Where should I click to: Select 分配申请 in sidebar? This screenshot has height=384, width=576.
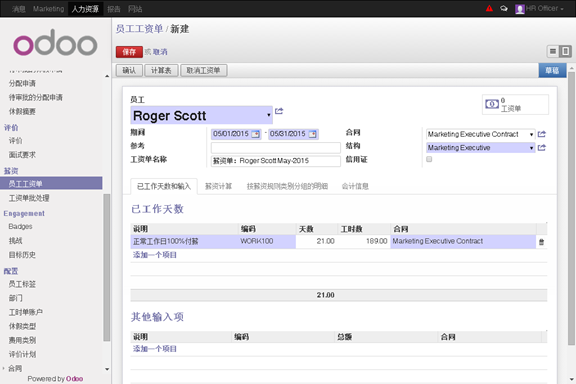(22, 83)
